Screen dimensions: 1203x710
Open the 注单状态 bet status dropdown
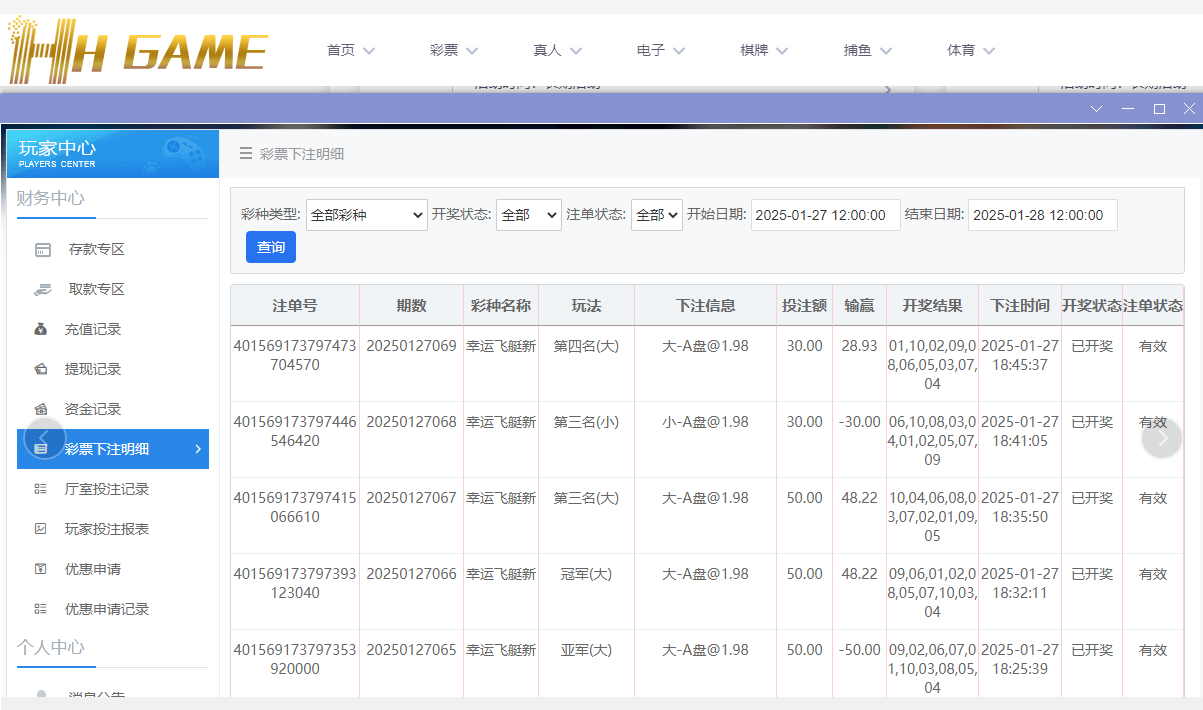[x=656, y=214]
